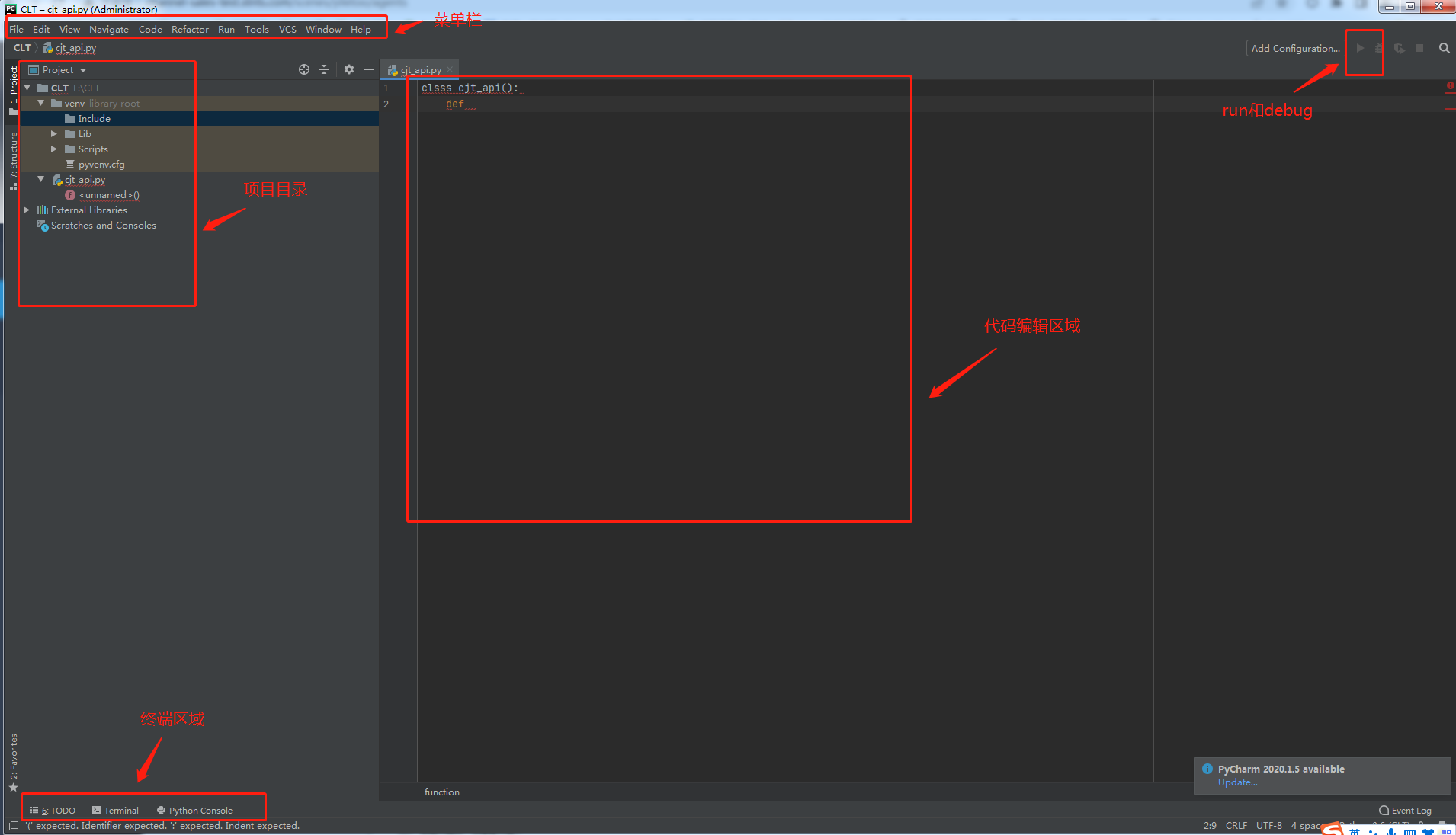Click the 2:9 cursor position indicator

click(1210, 826)
